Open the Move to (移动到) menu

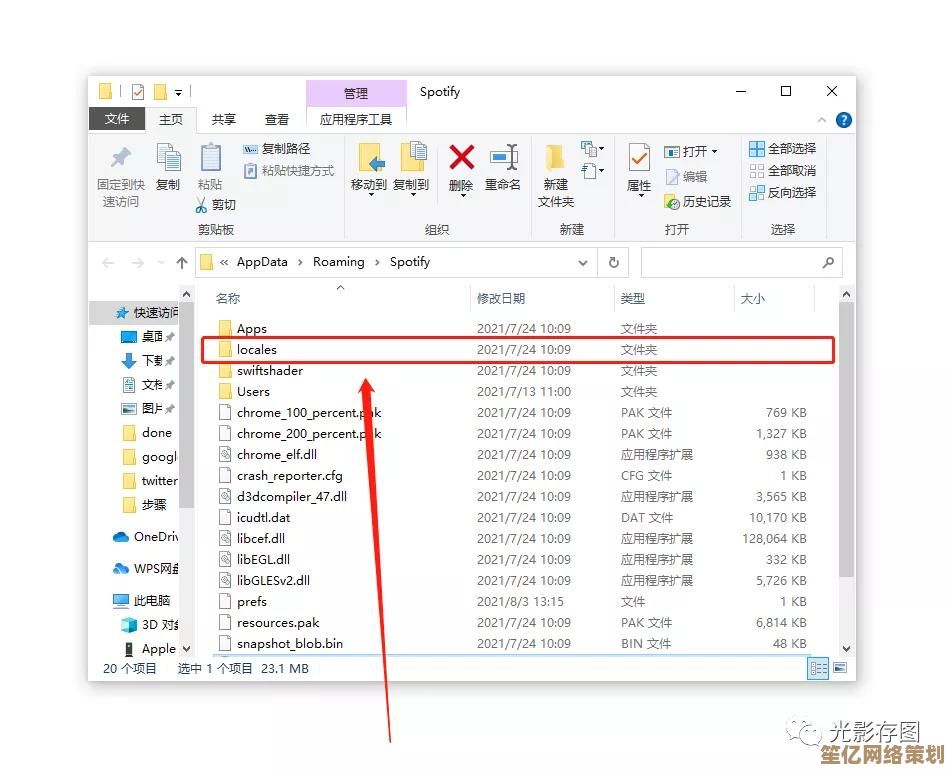(369, 168)
